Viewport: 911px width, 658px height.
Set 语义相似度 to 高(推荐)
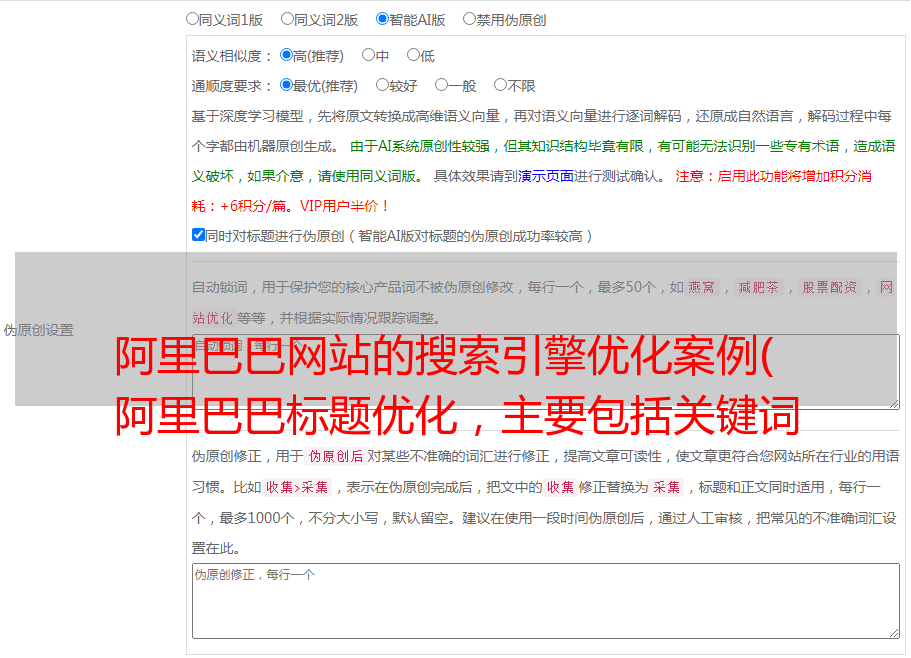286,55
